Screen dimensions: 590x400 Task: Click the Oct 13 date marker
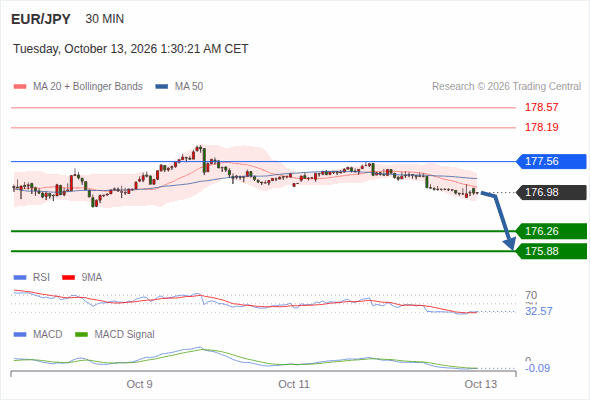[481, 384]
